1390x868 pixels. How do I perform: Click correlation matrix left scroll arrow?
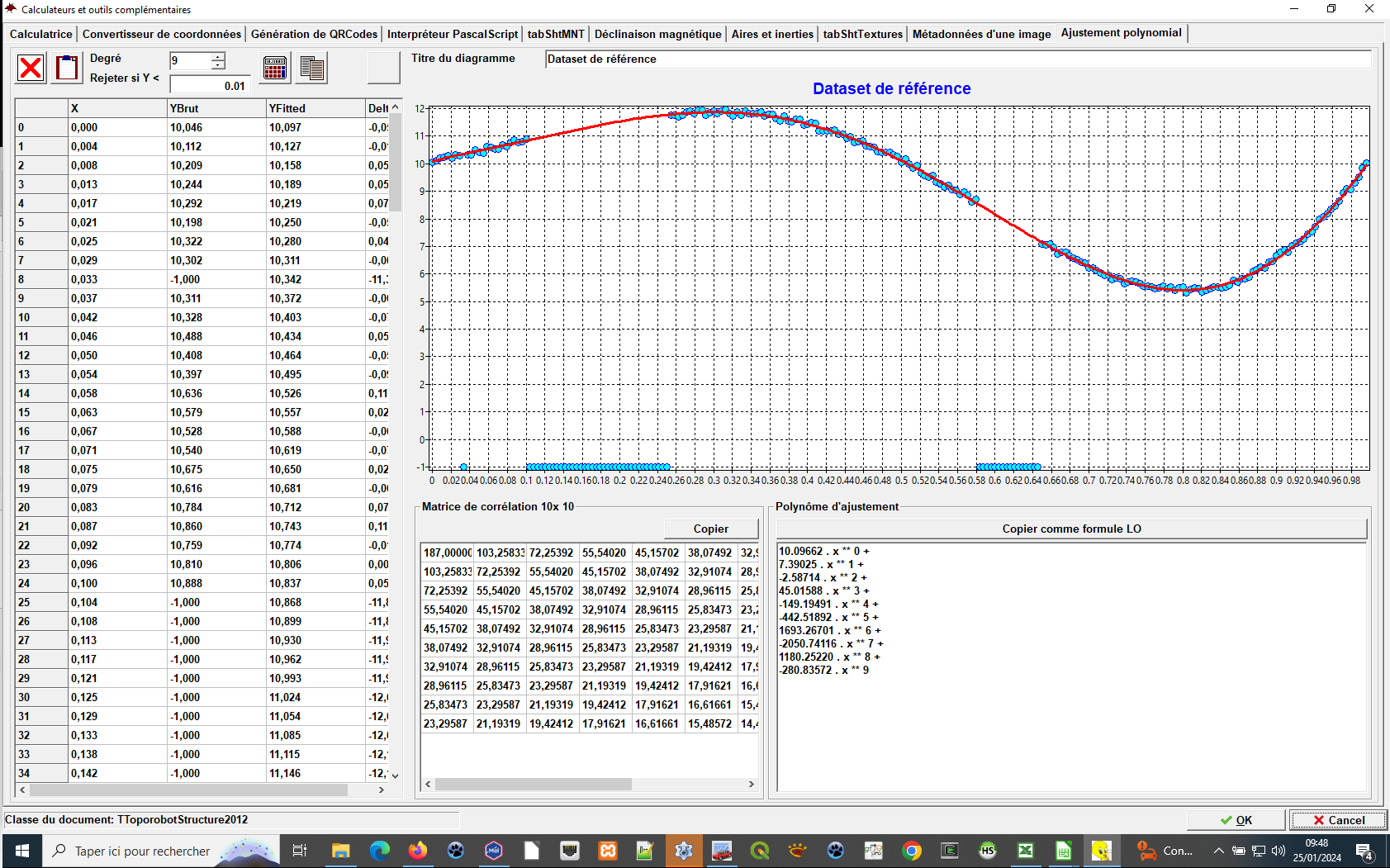click(428, 785)
